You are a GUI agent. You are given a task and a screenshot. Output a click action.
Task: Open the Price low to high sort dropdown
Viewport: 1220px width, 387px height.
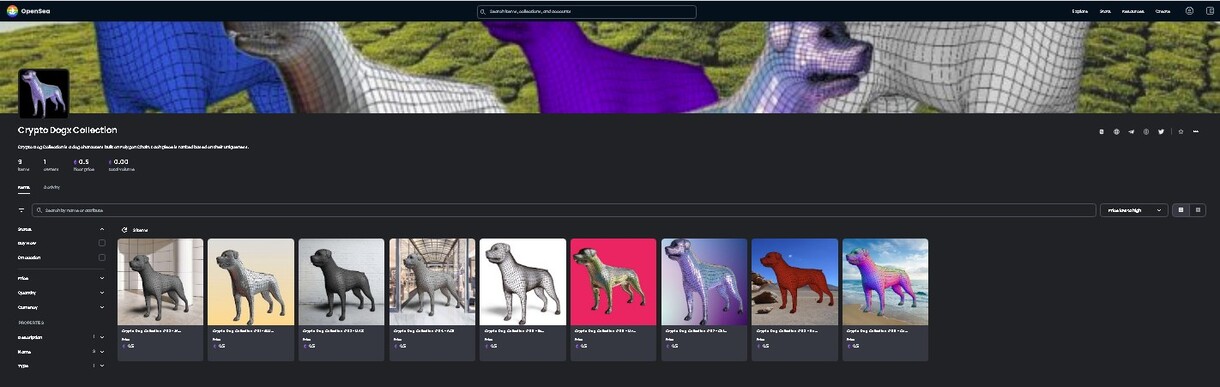(x=1134, y=210)
